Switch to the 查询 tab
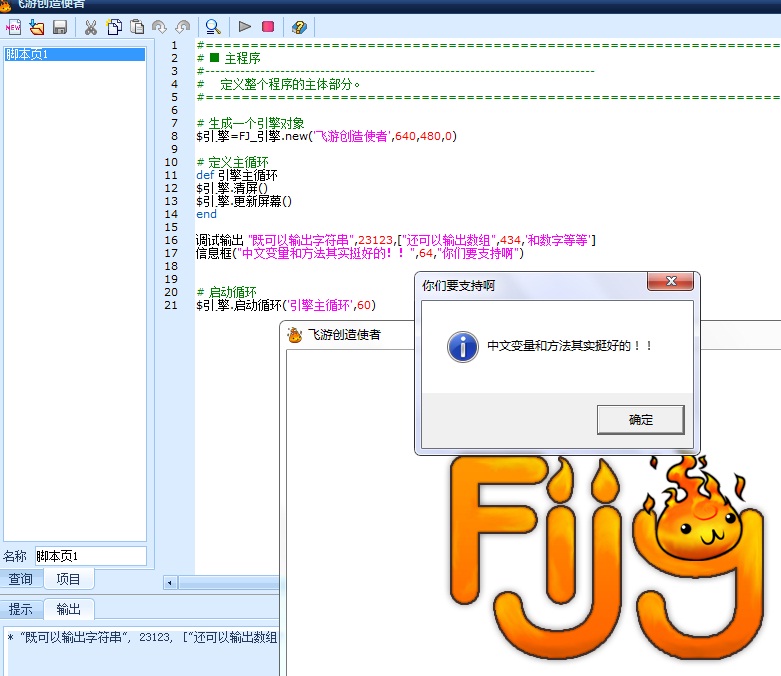Viewport: 781px width, 676px height. click(x=21, y=579)
